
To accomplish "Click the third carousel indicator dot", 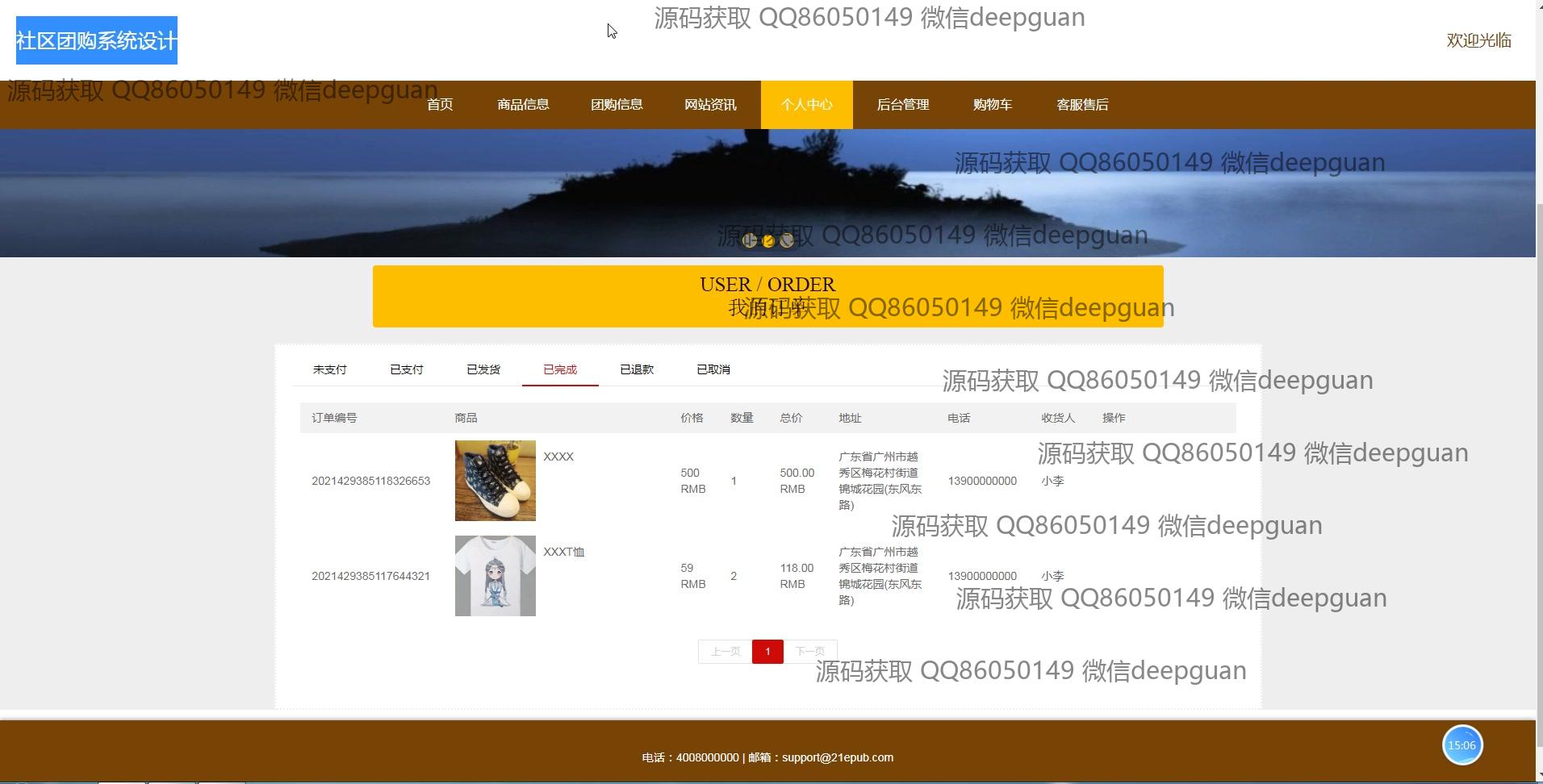I will (787, 240).
